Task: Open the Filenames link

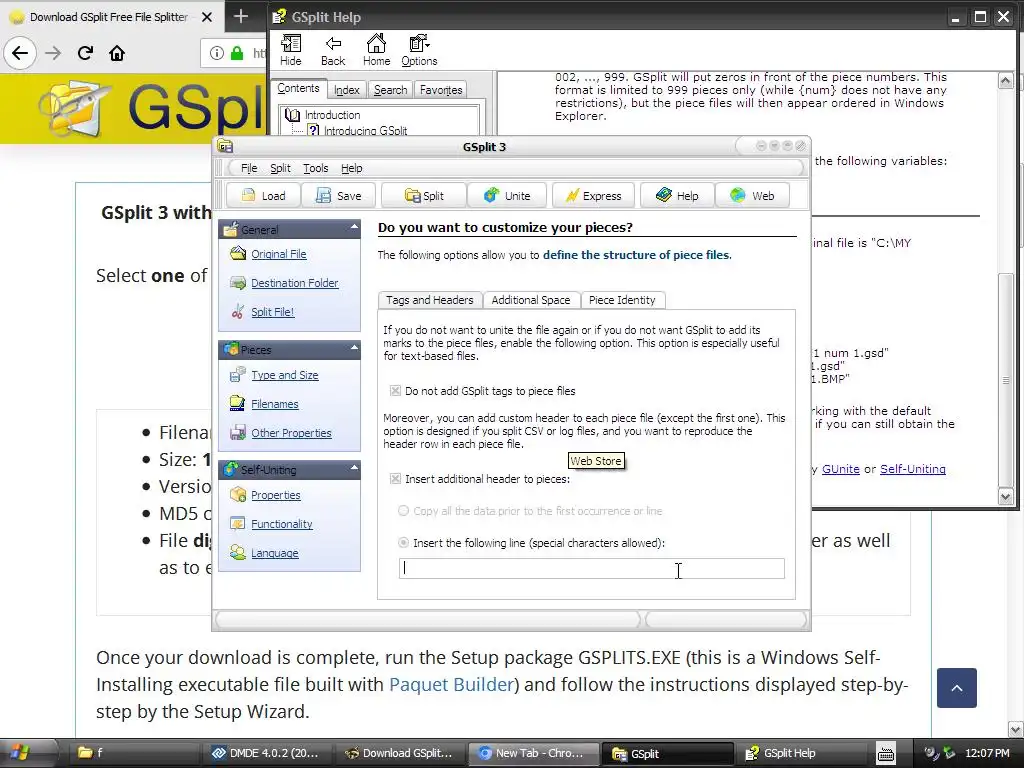Action: coord(275,404)
